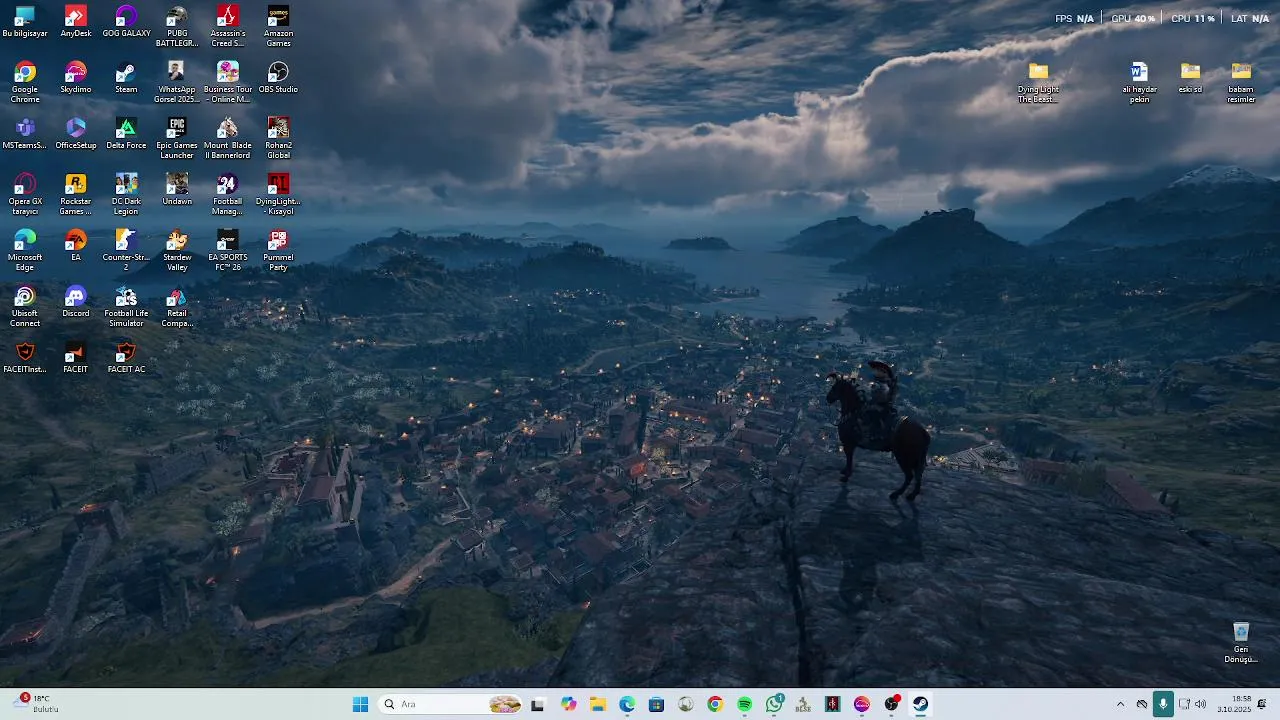
Task: Select the Business Tour desktop shortcut
Action: tap(228, 82)
